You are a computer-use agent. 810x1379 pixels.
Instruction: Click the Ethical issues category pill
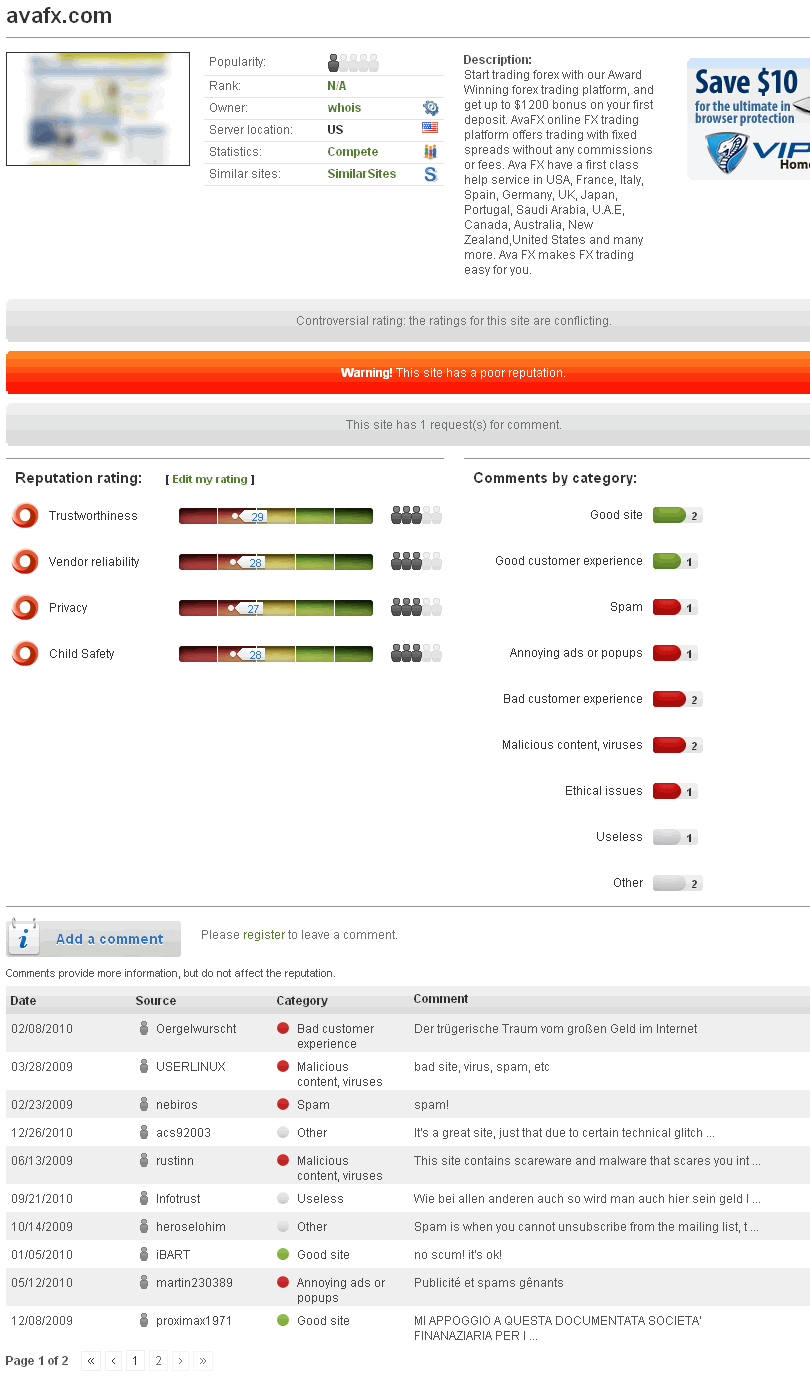coord(675,791)
